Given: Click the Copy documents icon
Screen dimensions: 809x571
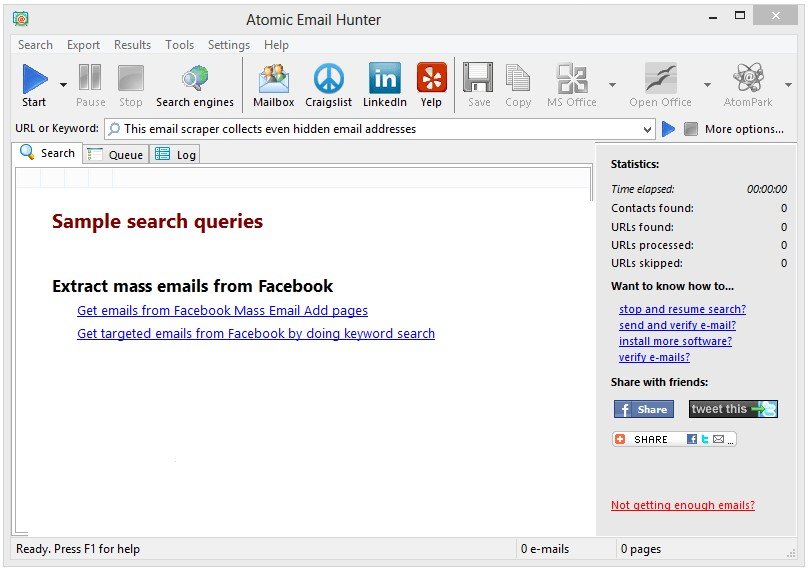Looking at the screenshot, I should click(518, 78).
